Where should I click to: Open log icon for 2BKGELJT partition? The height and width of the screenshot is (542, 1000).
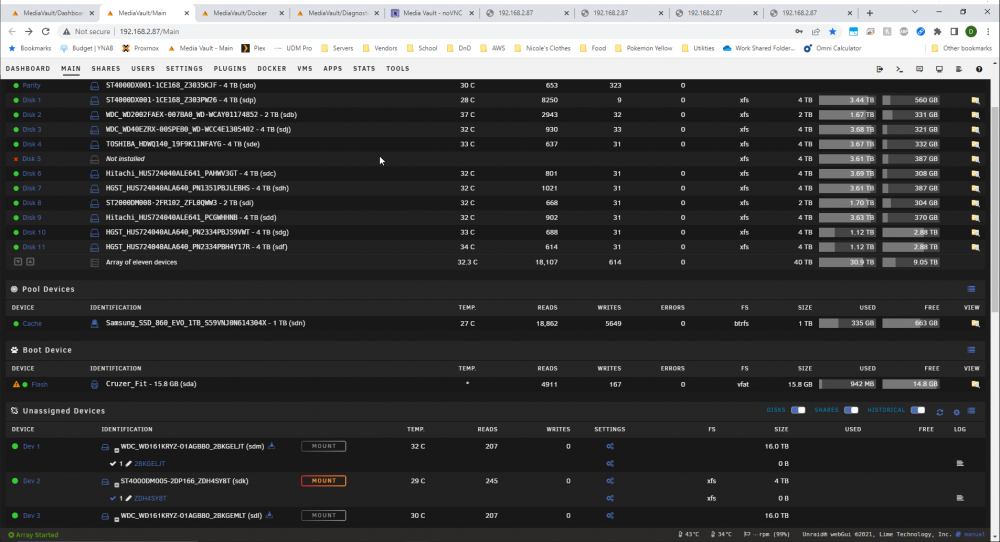coord(960,464)
